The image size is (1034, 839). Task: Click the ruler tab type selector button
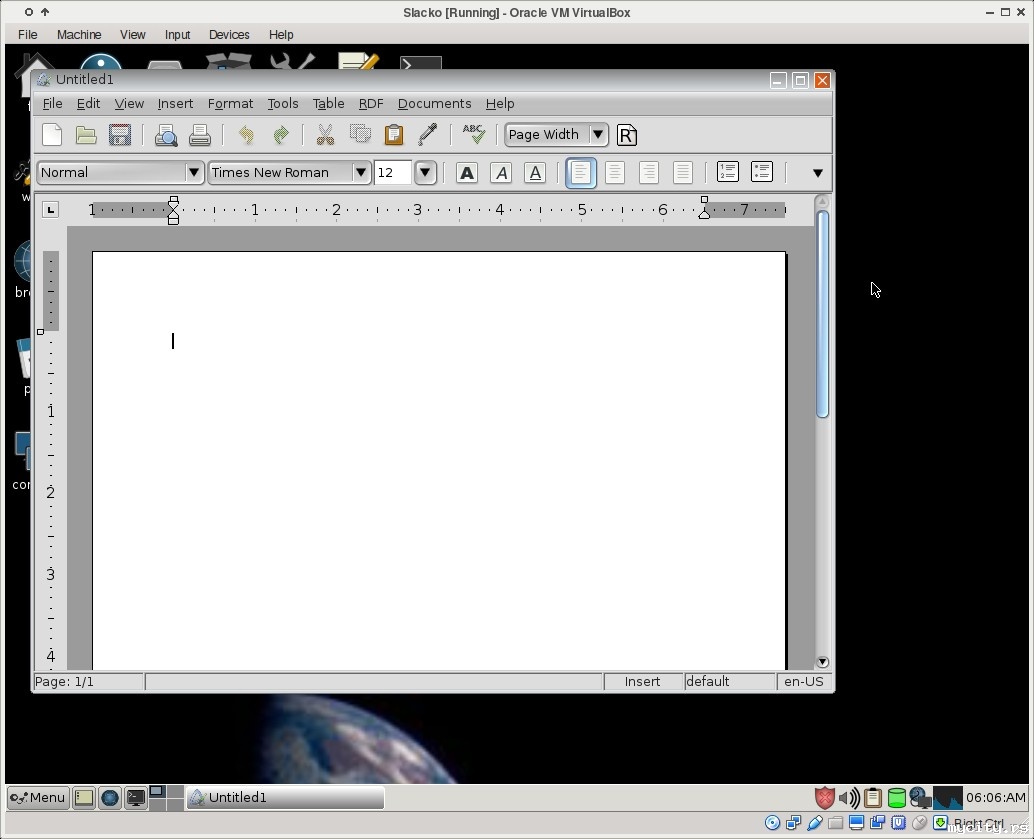coord(51,210)
